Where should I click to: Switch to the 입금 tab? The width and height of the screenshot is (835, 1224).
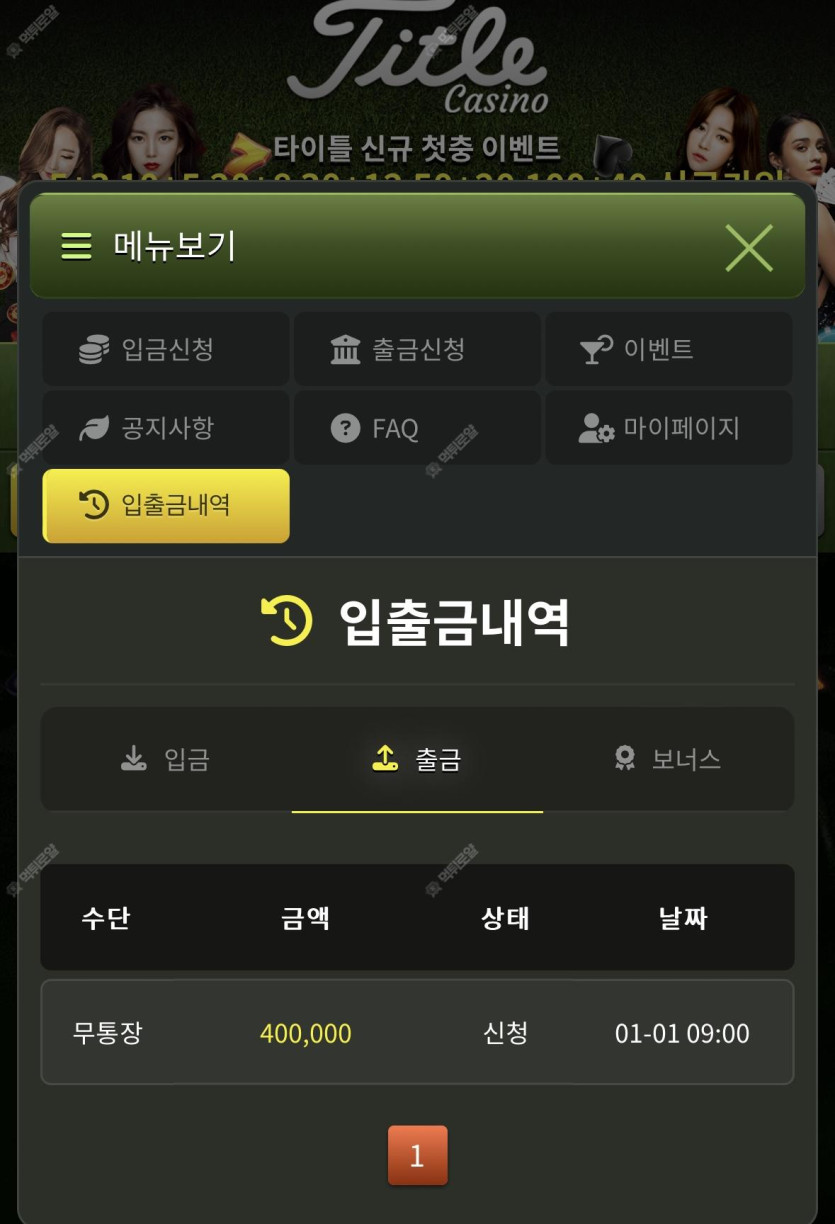point(166,760)
